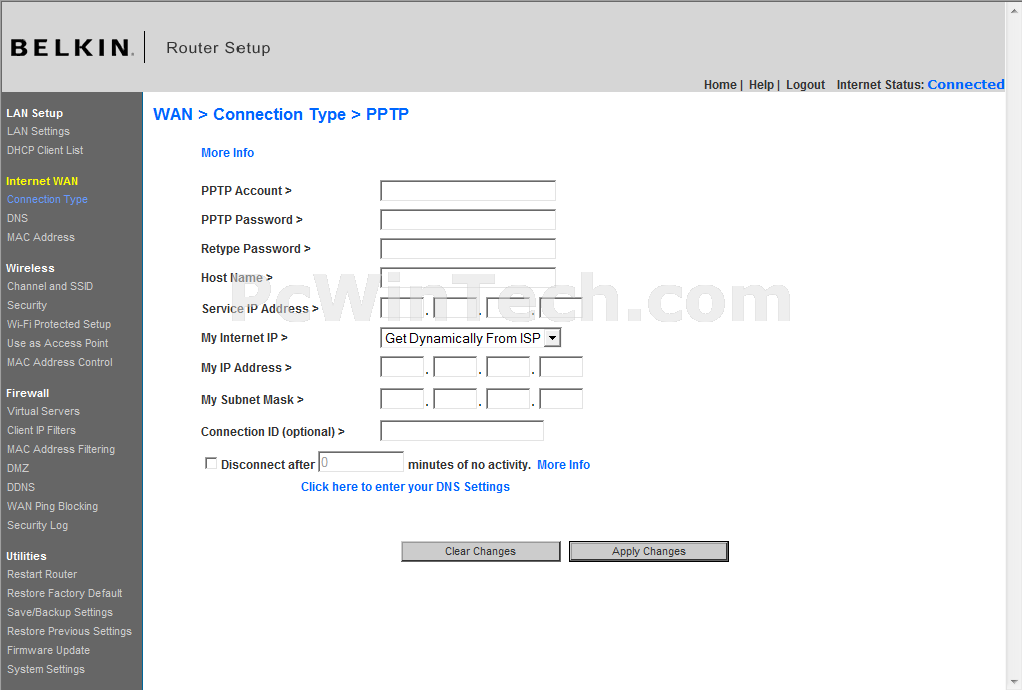Focus last octet of My Subnet Mask
The width and height of the screenshot is (1022, 690).
[561, 399]
